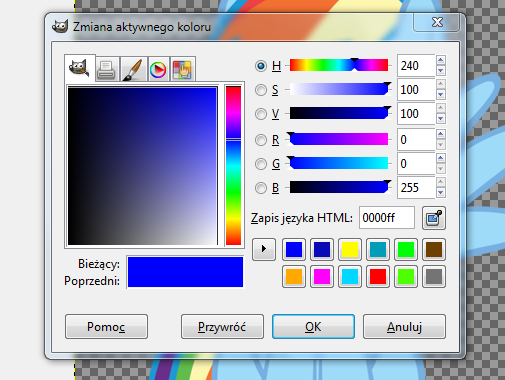Select the GIMP color selector tab

(x=80, y=68)
